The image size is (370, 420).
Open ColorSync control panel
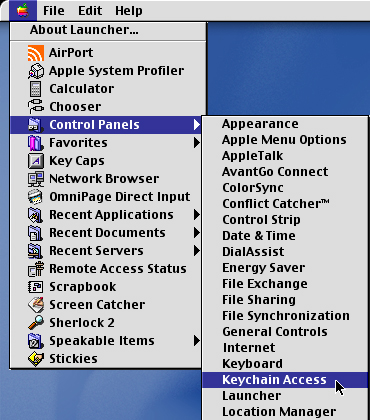[x=285, y=188]
